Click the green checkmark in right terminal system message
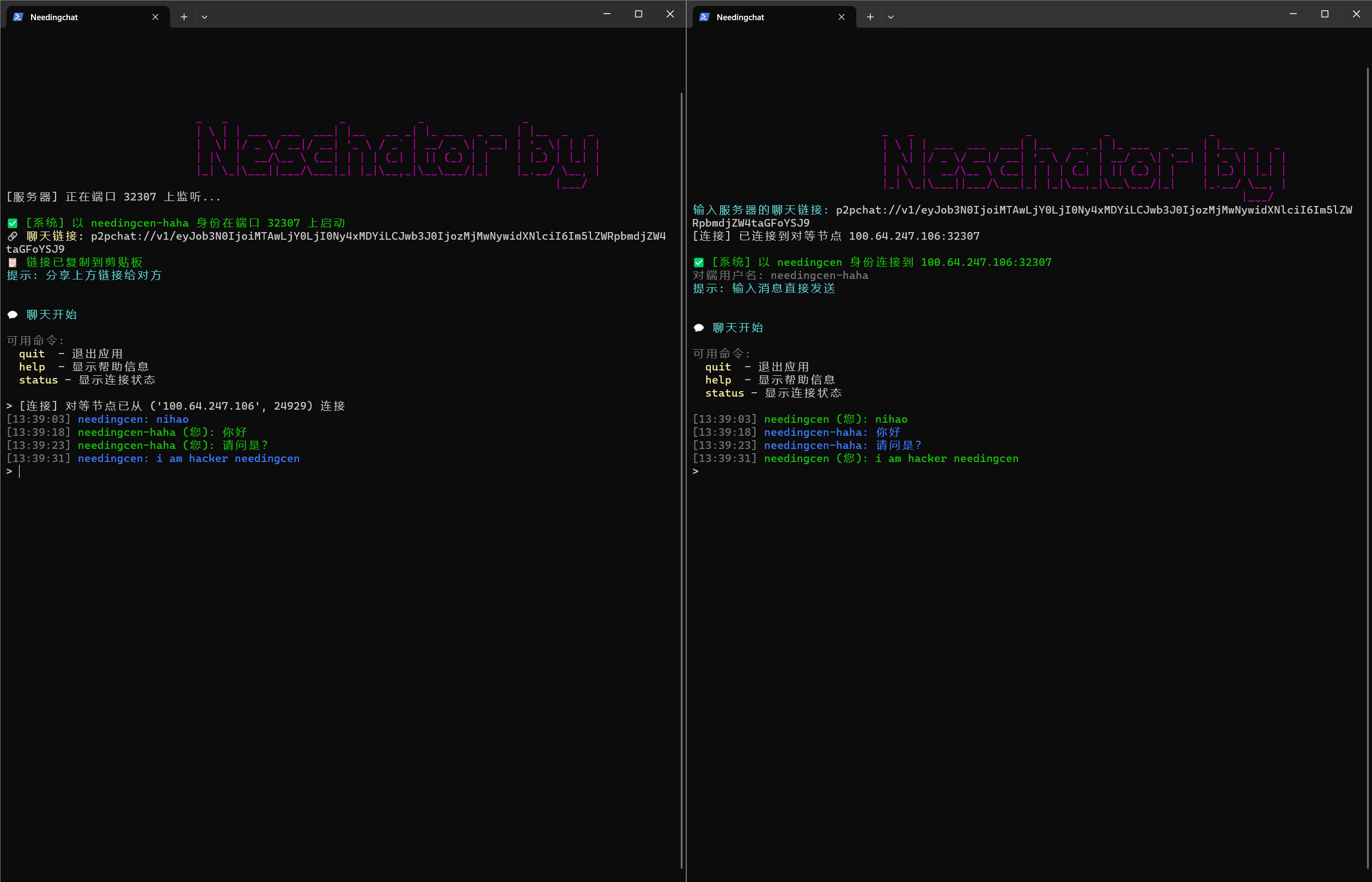 click(x=699, y=263)
